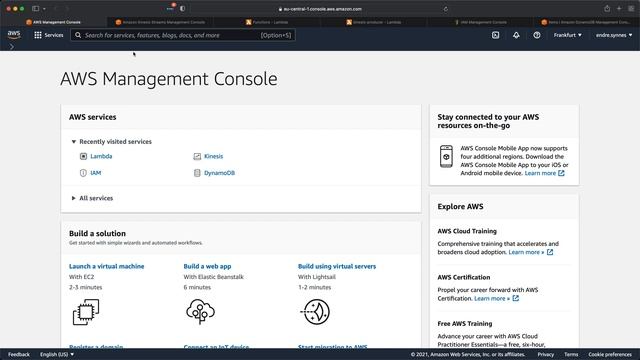Viewport: 640px width, 360px height.
Task: Switch to the DynamoDB Management Console tab
Action: tap(587, 22)
